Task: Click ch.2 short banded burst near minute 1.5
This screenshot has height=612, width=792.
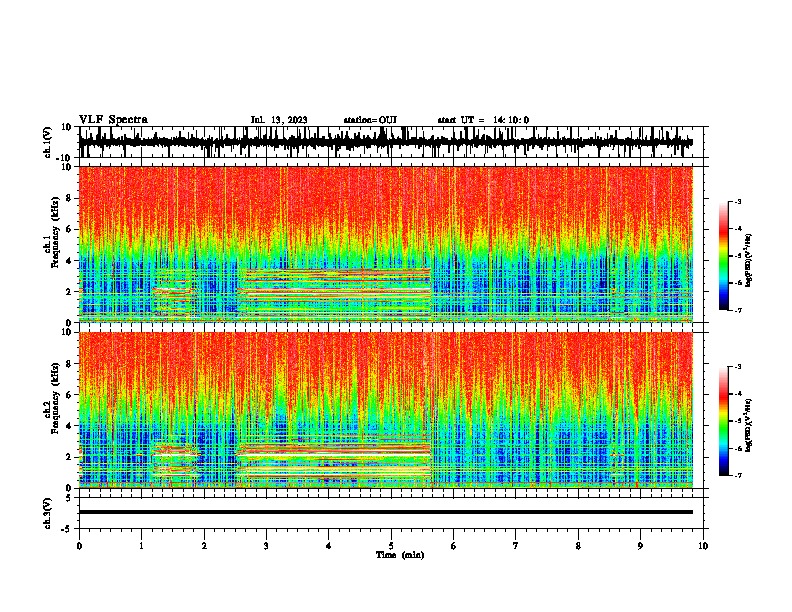Action: [176, 460]
